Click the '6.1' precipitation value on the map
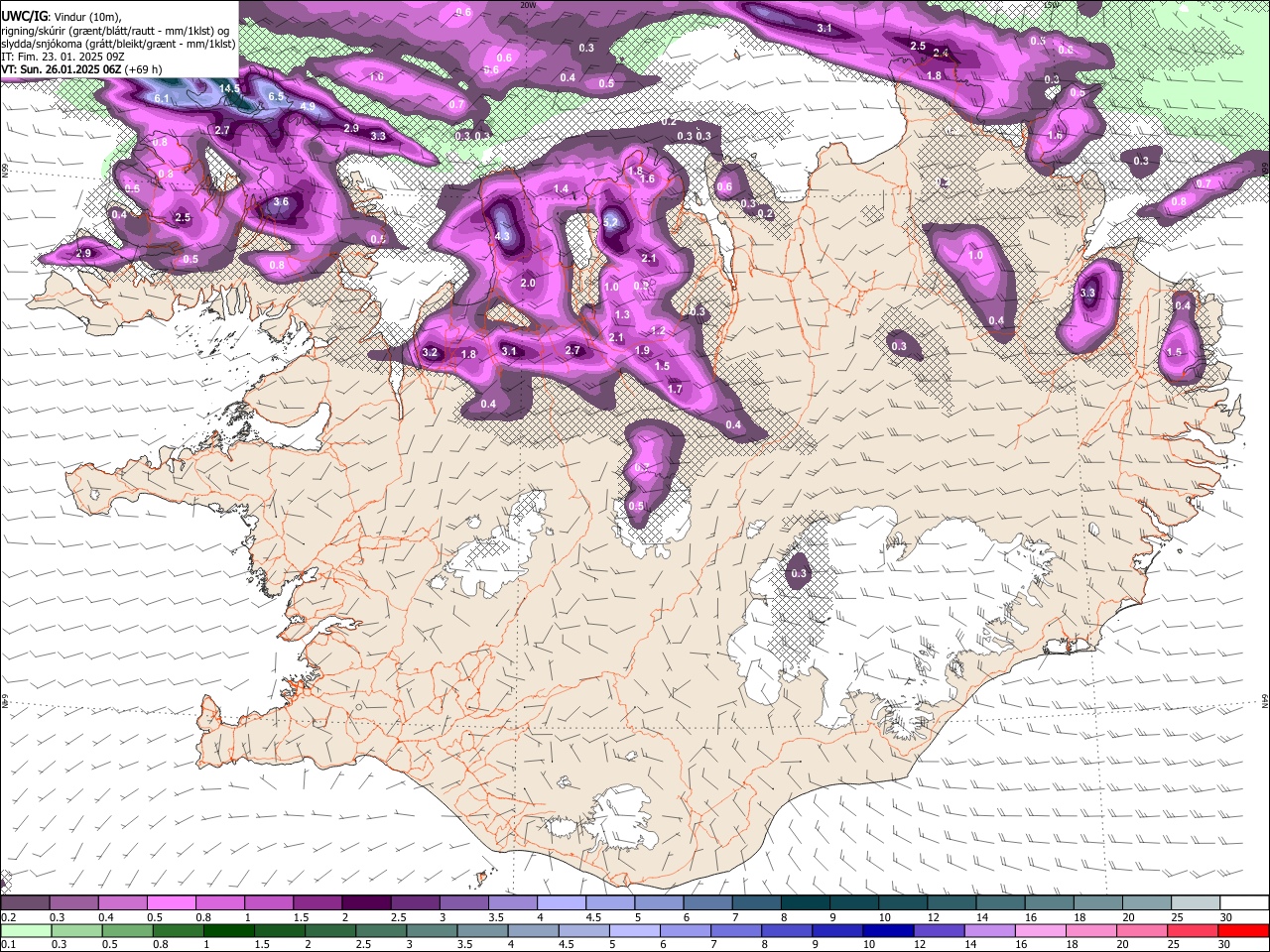This screenshot has width=1270, height=952. (163, 99)
